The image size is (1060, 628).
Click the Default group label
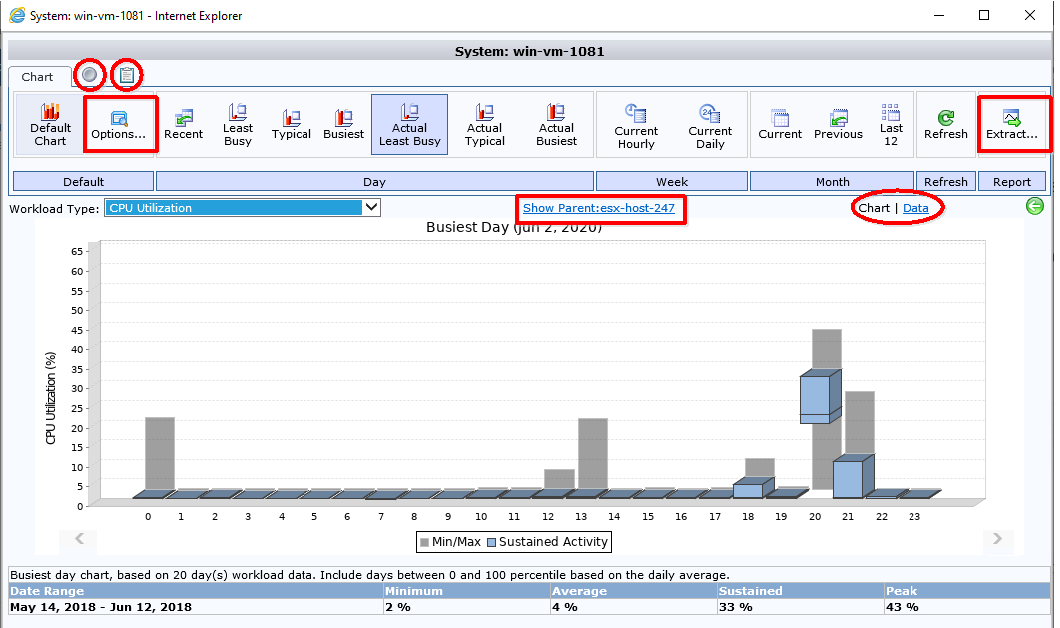[83, 181]
